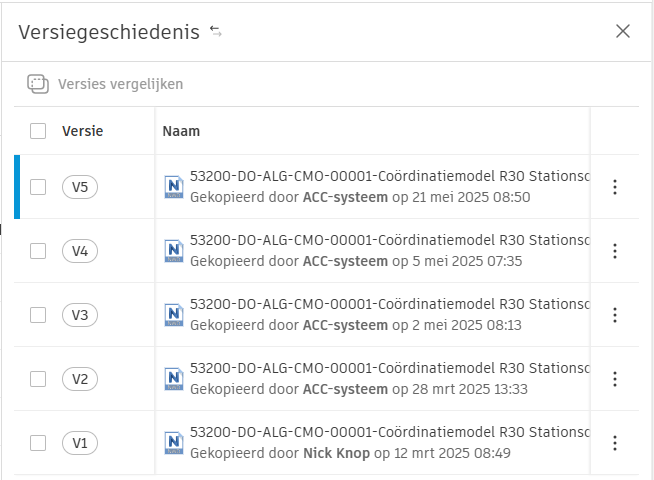
Task: Click the Navisworks file icon for V5
Action: (x=174, y=187)
